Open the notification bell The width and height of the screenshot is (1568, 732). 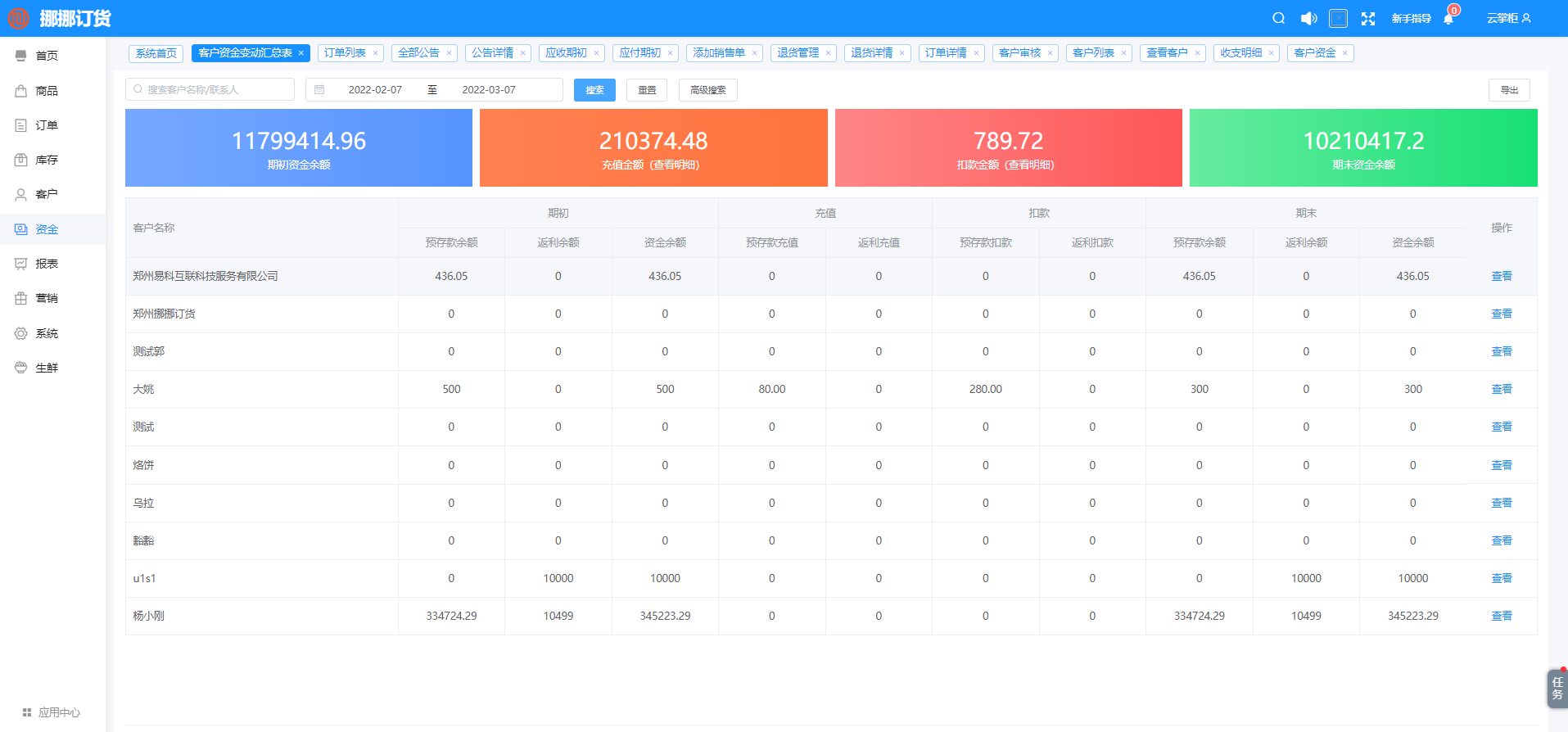pos(1448,19)
